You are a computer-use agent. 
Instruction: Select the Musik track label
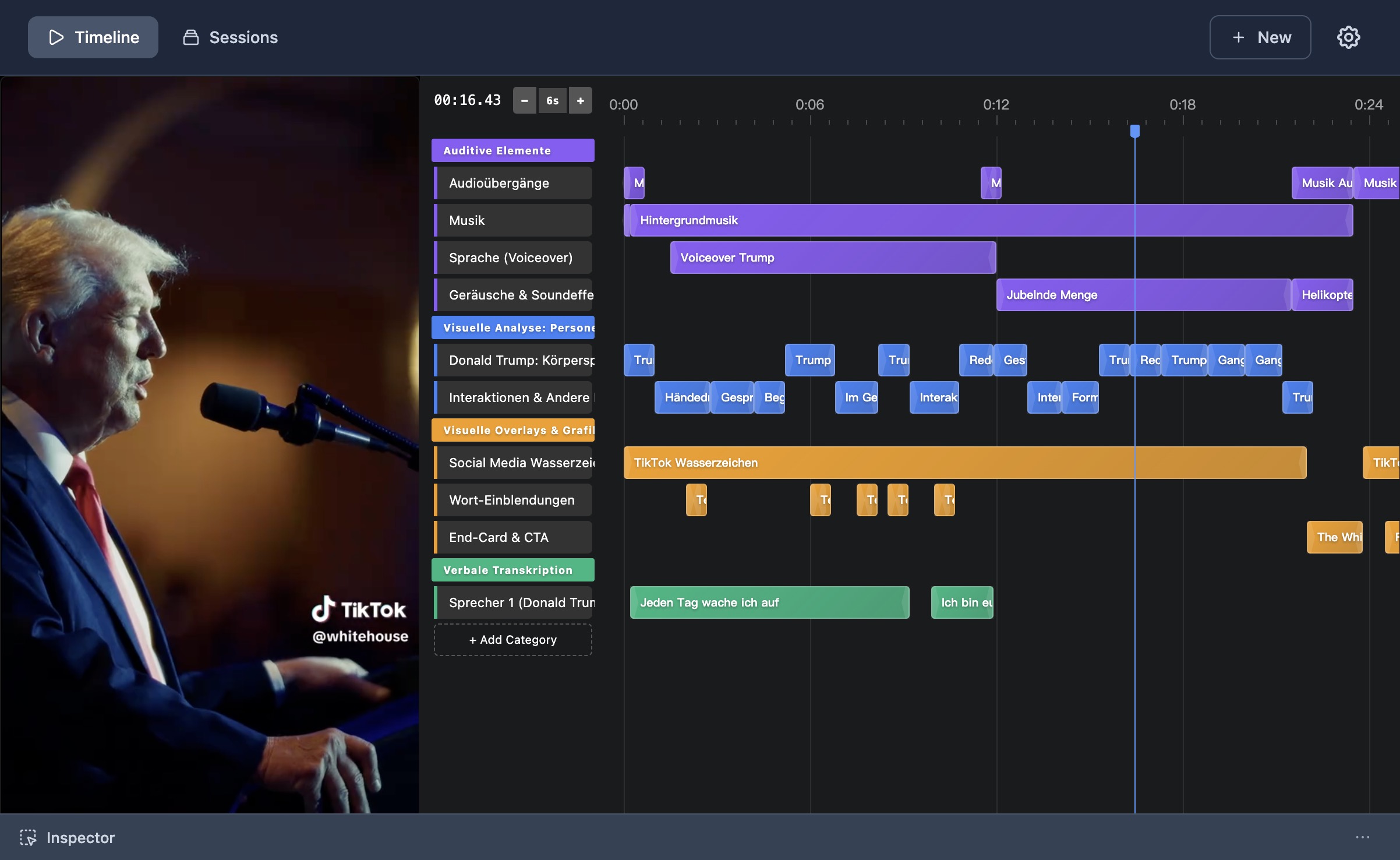(512, 220)
